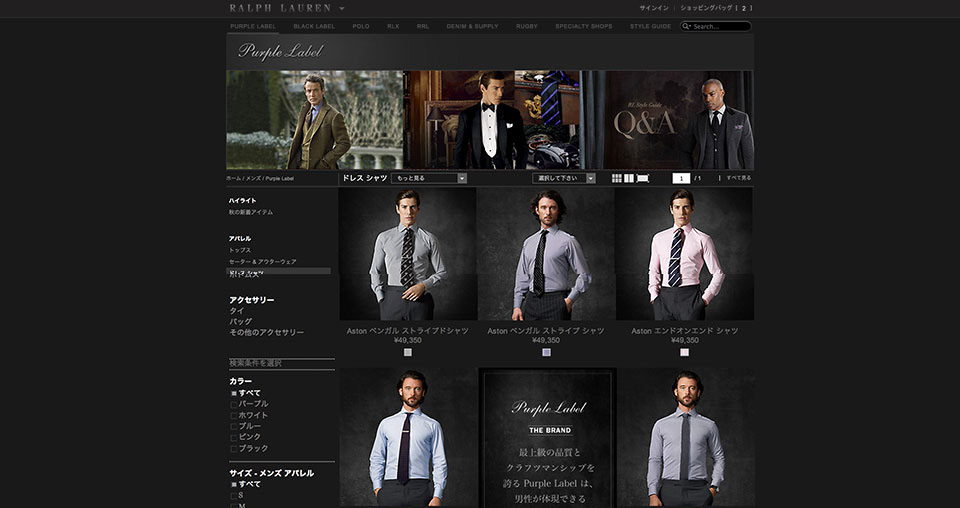Open the Purple Label THE BRAND panel
960x508 pixels.
click(548, 437)
